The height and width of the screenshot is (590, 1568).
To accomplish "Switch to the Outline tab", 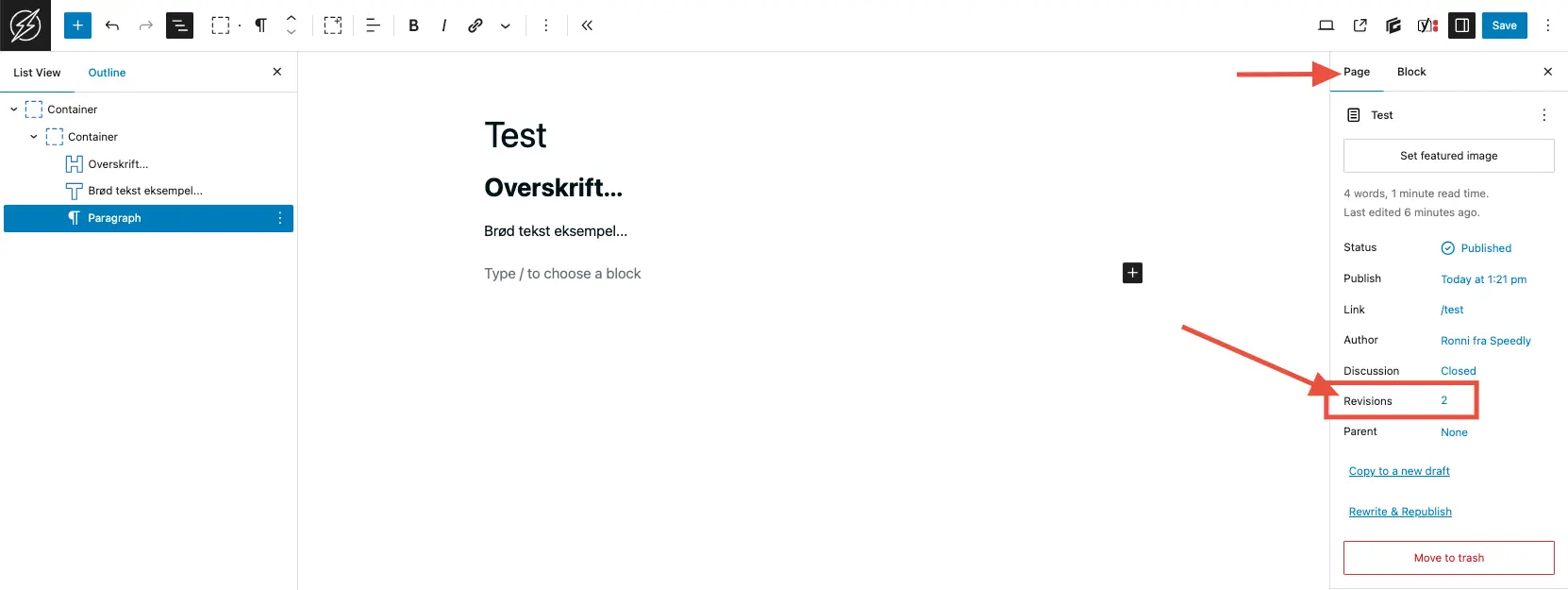I will click(107, 73).
